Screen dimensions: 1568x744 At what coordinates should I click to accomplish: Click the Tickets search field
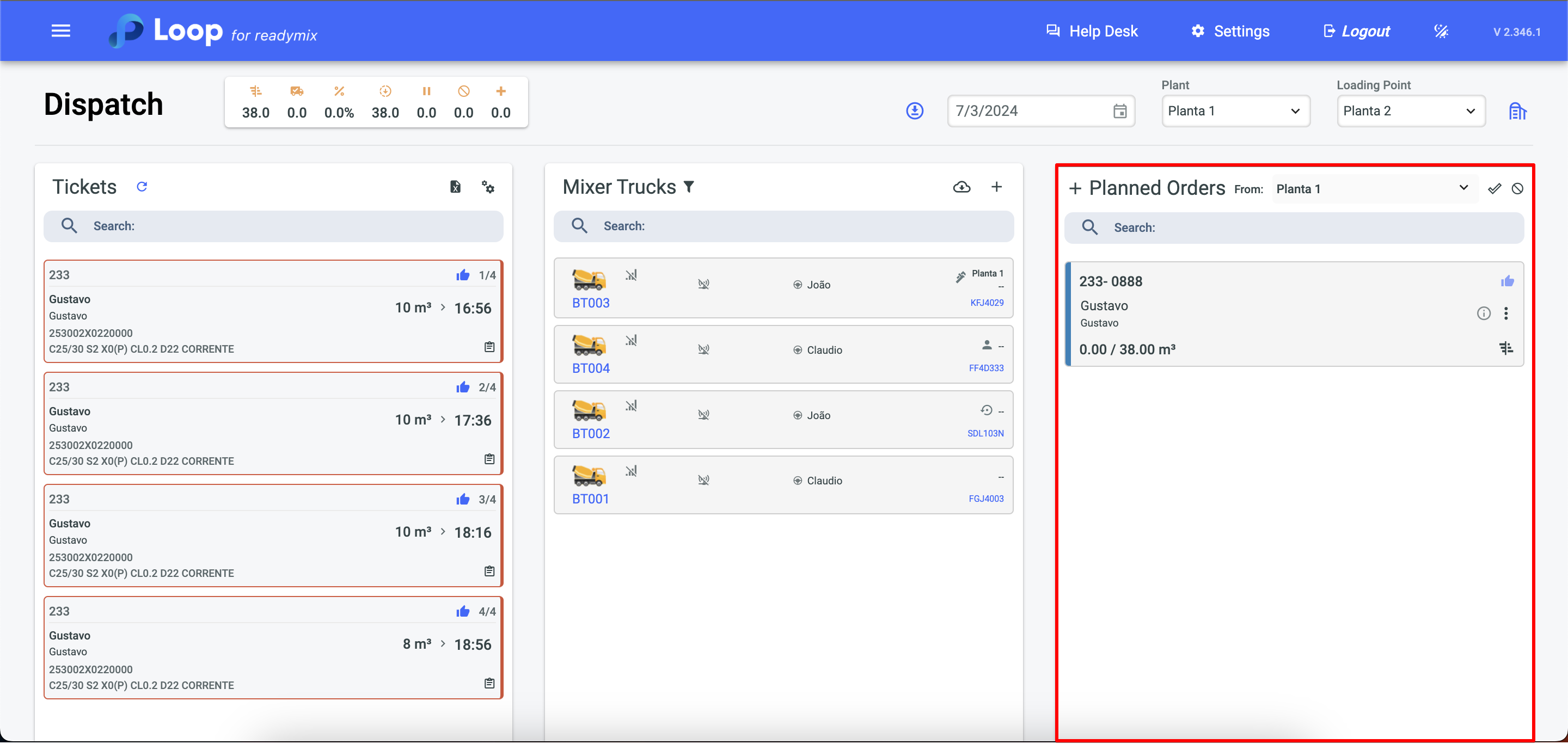(x=274, y=226)
